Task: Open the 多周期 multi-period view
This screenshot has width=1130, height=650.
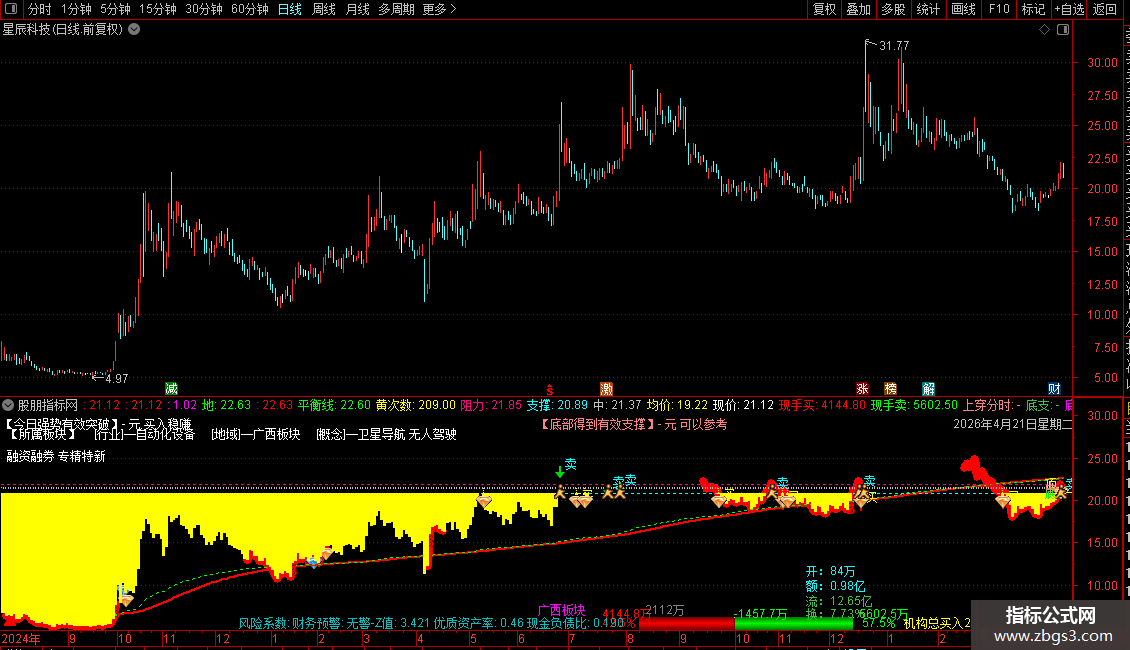Action: coord(396,9)
